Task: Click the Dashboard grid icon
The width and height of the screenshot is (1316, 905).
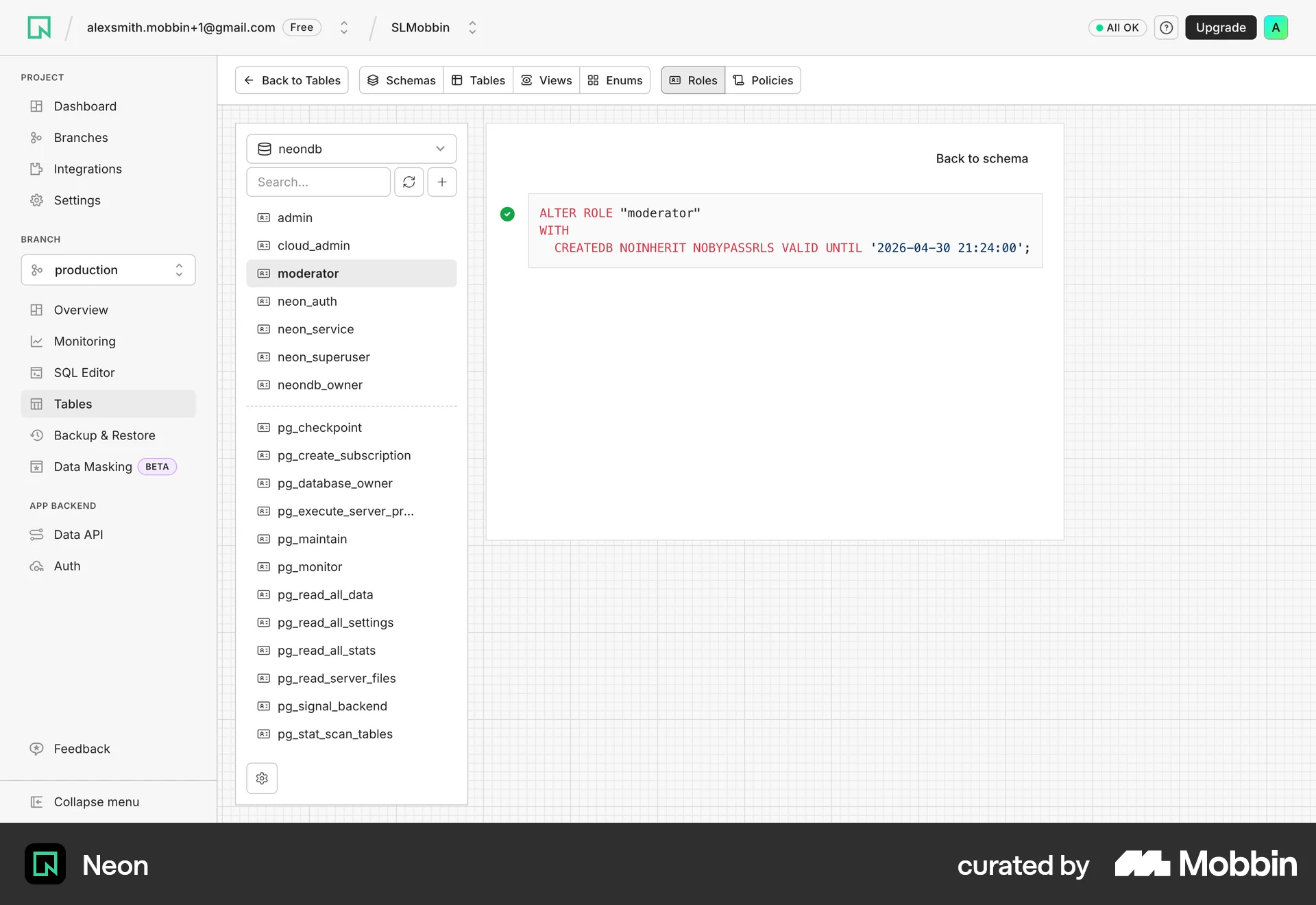Action: pyautogui.click(x=37, y=106)
